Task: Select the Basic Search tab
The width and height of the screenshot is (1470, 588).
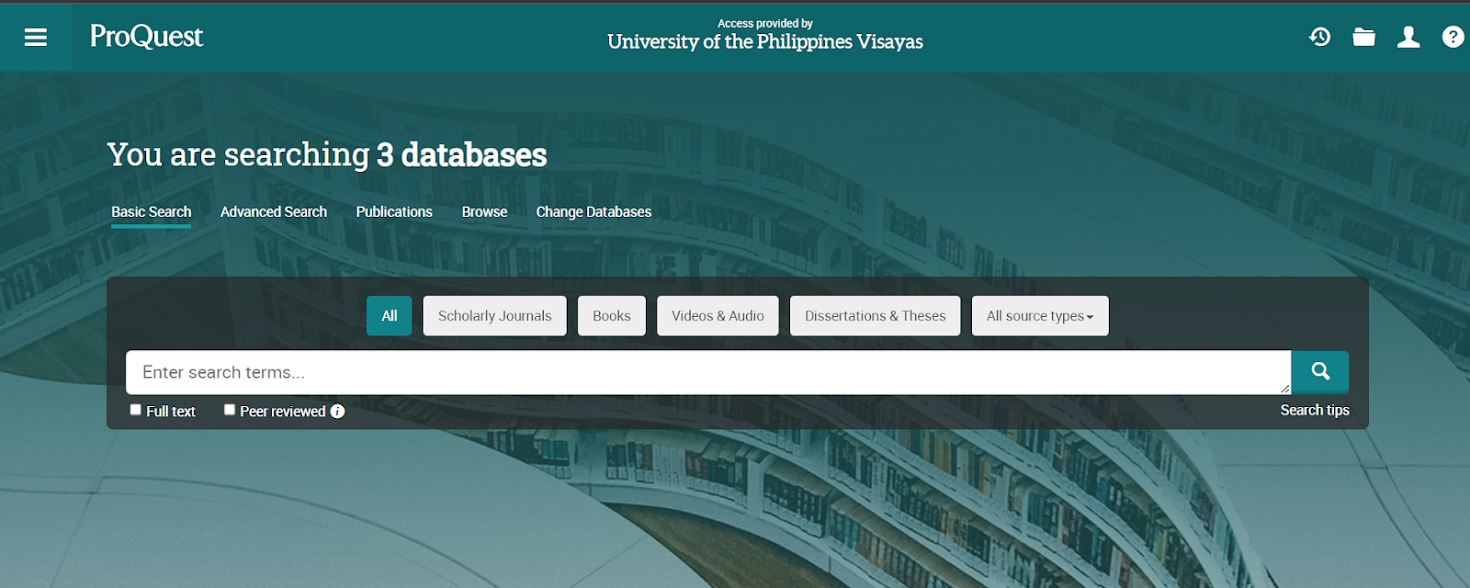Action: tap(151, 212)
